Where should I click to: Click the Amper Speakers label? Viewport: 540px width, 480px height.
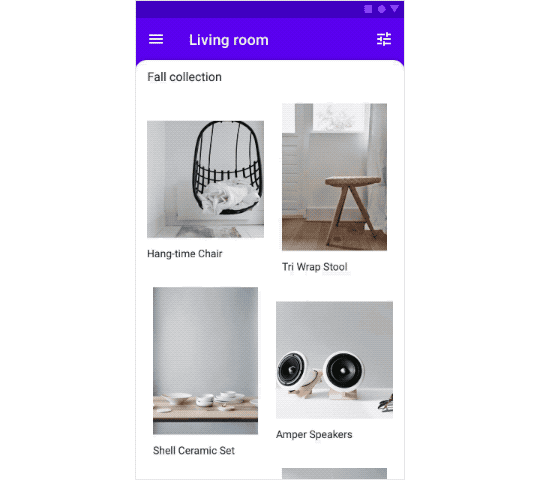(314, 435)
